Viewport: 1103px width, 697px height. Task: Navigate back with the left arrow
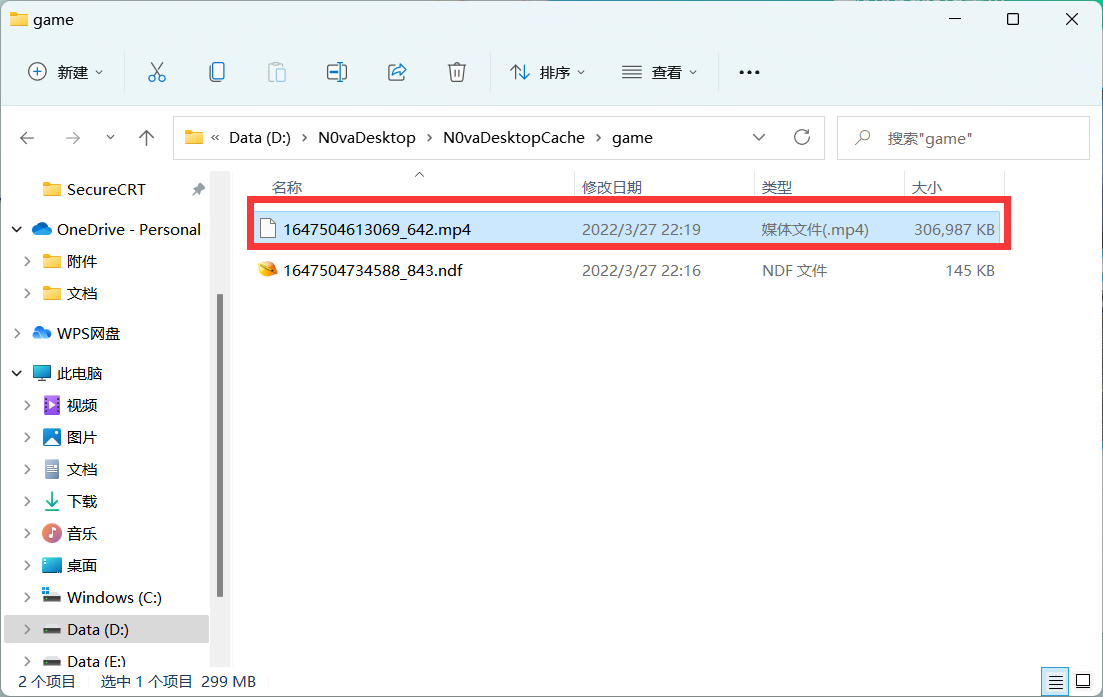(27, 138)
